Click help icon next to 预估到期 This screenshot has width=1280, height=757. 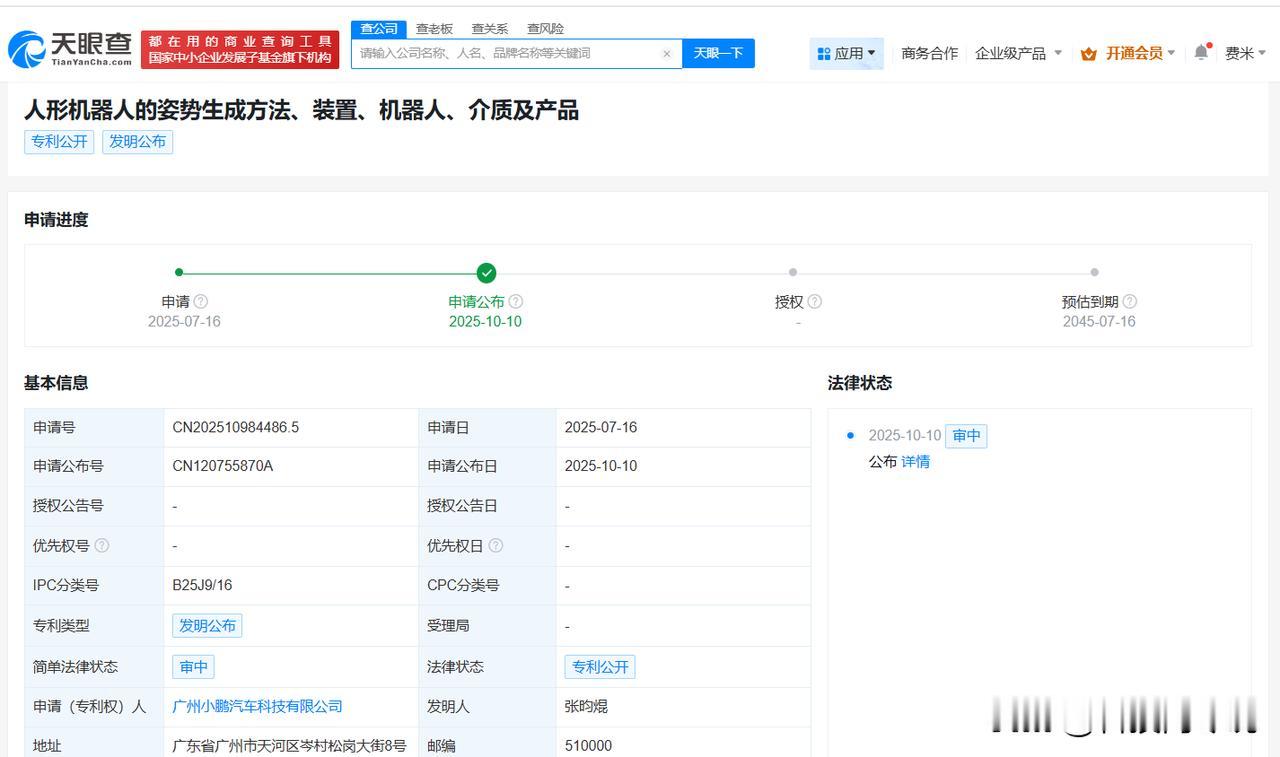(1130, 302)
